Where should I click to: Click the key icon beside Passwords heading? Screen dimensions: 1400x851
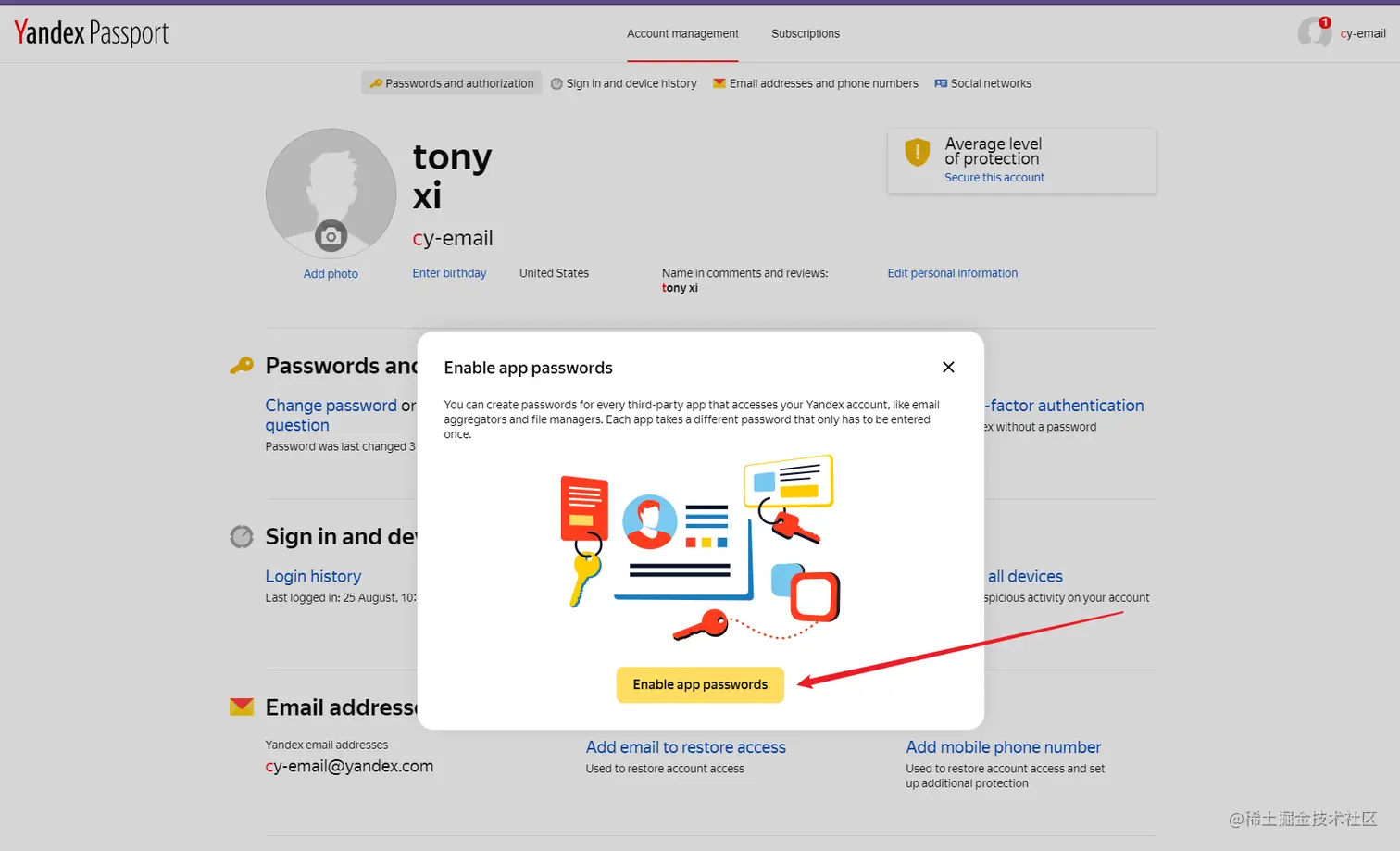(242, 366)
